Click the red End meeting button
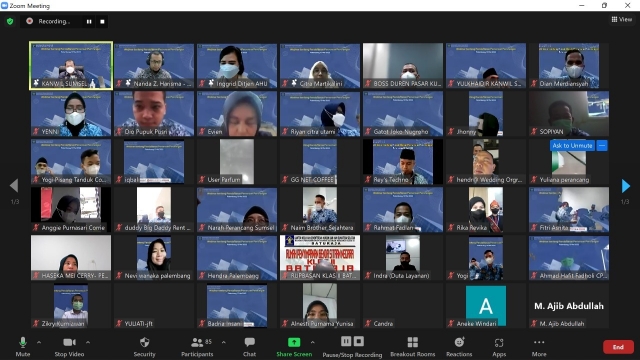 point(618,347)
